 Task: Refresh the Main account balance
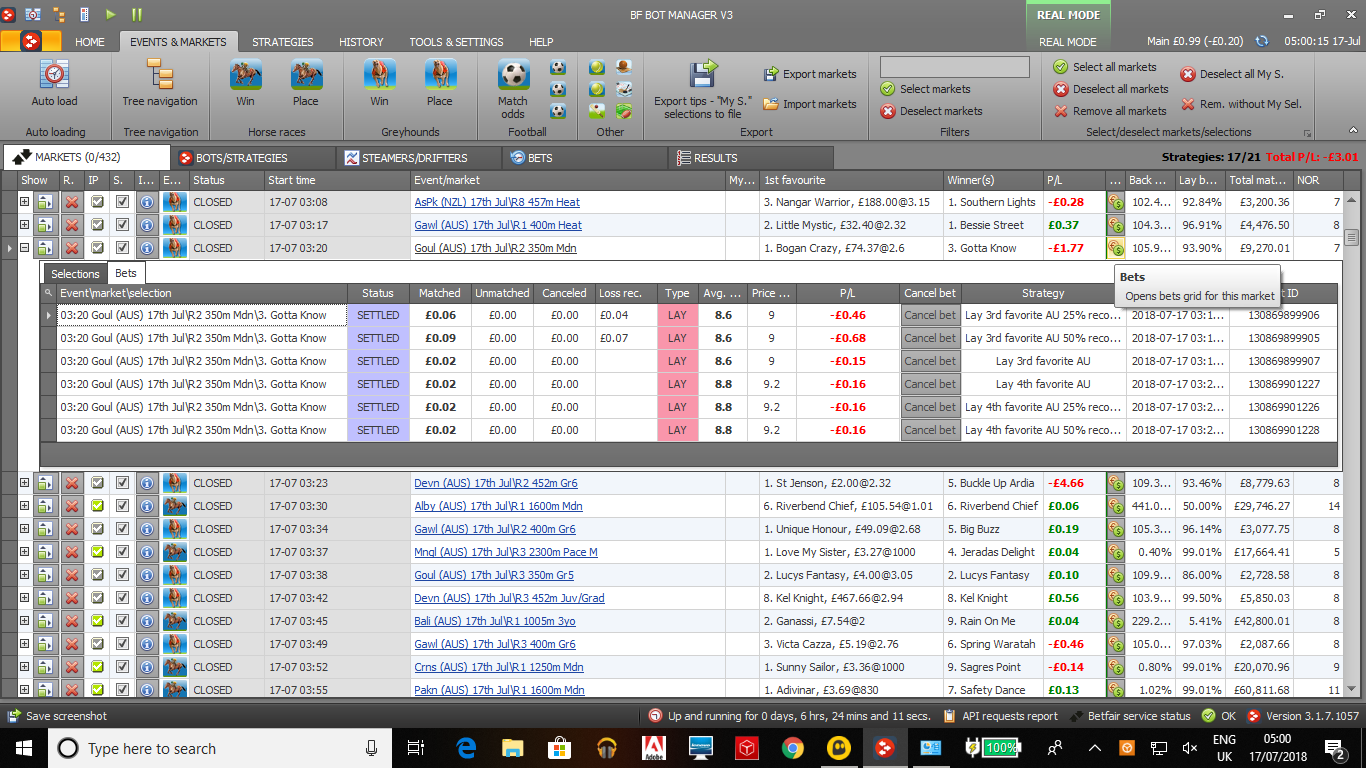[x=1262, y=41]
